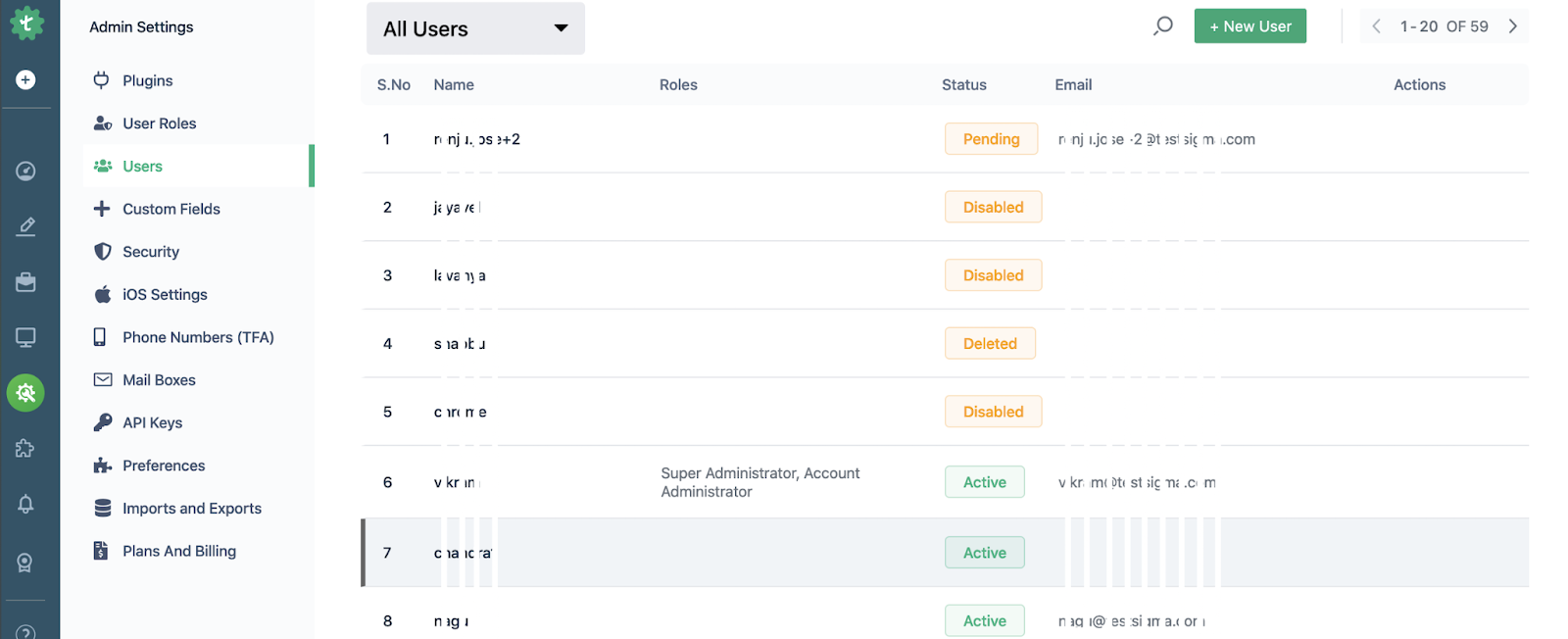Click the Plugins plug icon

coord(101,80)
